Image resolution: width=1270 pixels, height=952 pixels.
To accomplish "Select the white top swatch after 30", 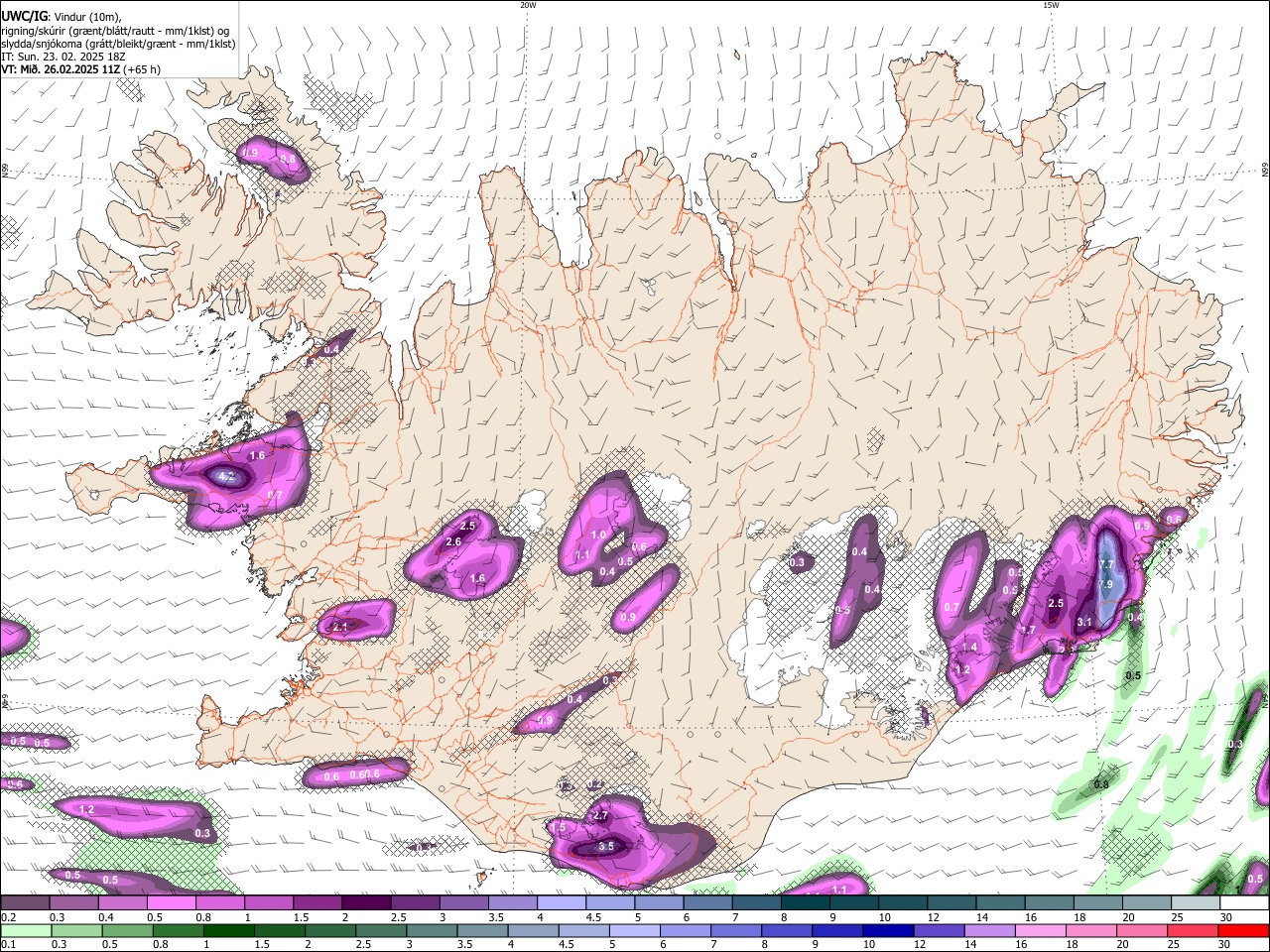I will point(1246,903).
